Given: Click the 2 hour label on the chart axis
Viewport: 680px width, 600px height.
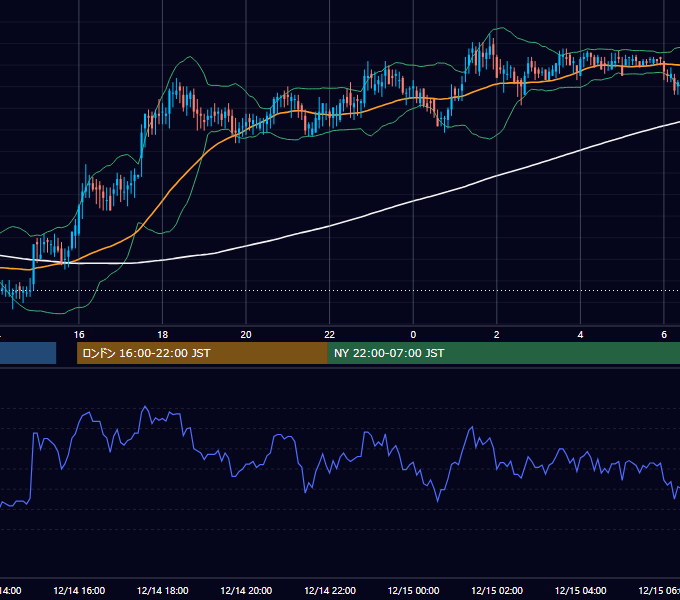Looking at the screenshot, I should click(497, 335).
